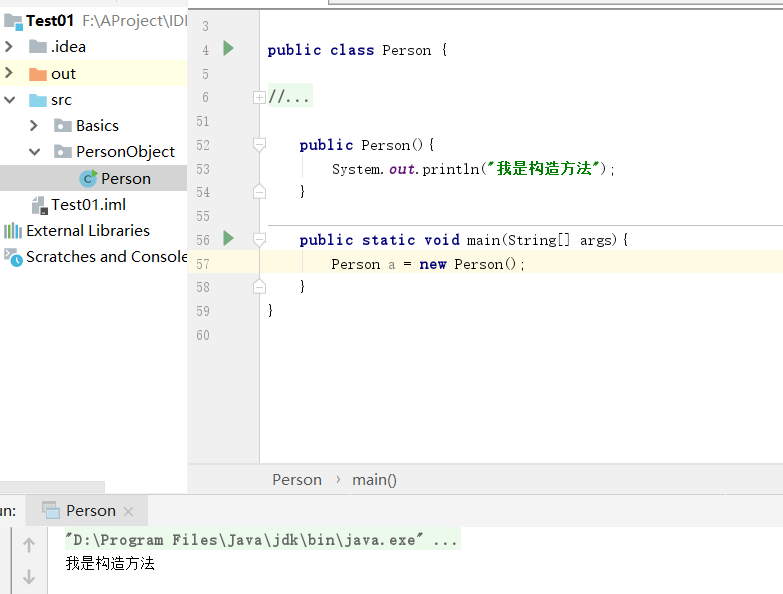Select External Libraries node
Image resolution: width=783 pixels, height=594 pixels.
click(88, 231)
